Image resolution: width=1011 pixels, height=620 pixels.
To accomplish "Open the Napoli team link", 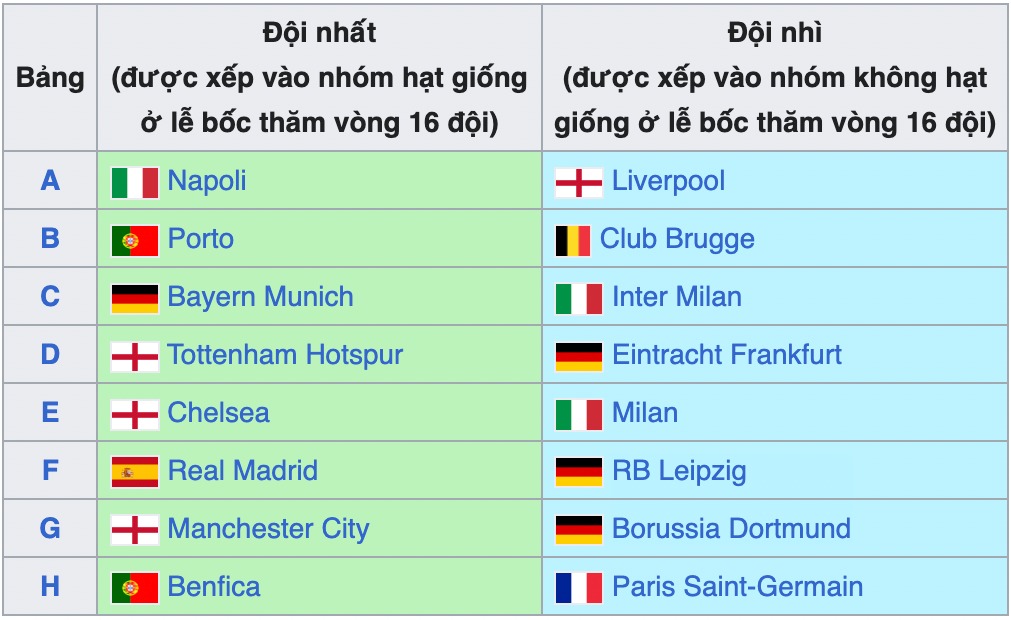I will coord(206,181).
